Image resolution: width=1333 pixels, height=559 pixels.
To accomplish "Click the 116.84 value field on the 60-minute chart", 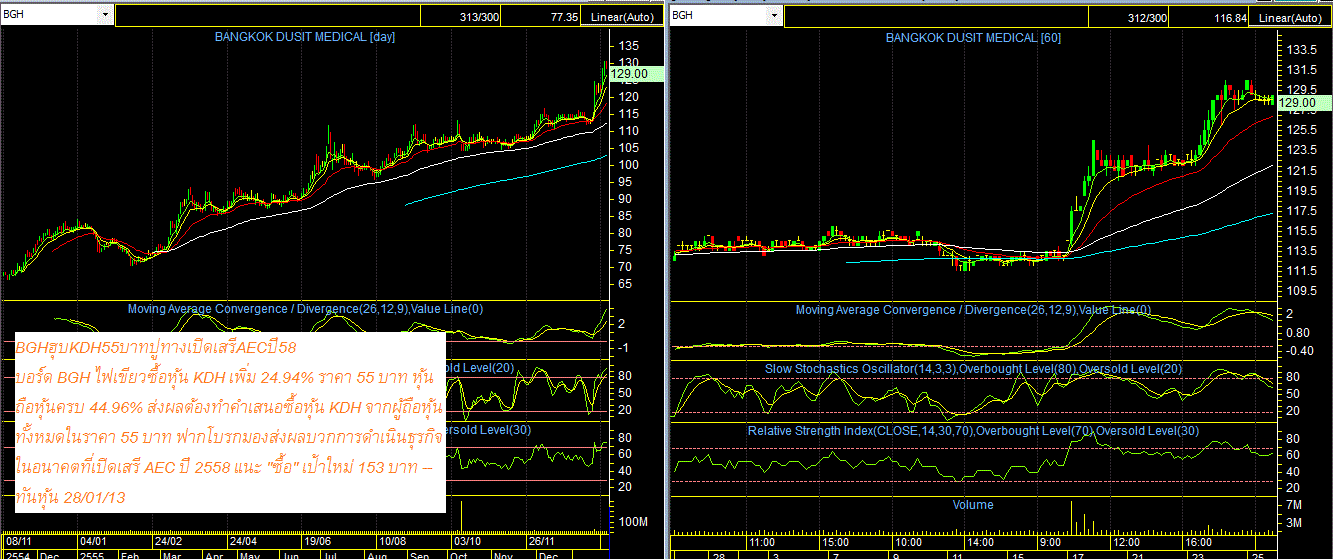I will click(1209, 18).
